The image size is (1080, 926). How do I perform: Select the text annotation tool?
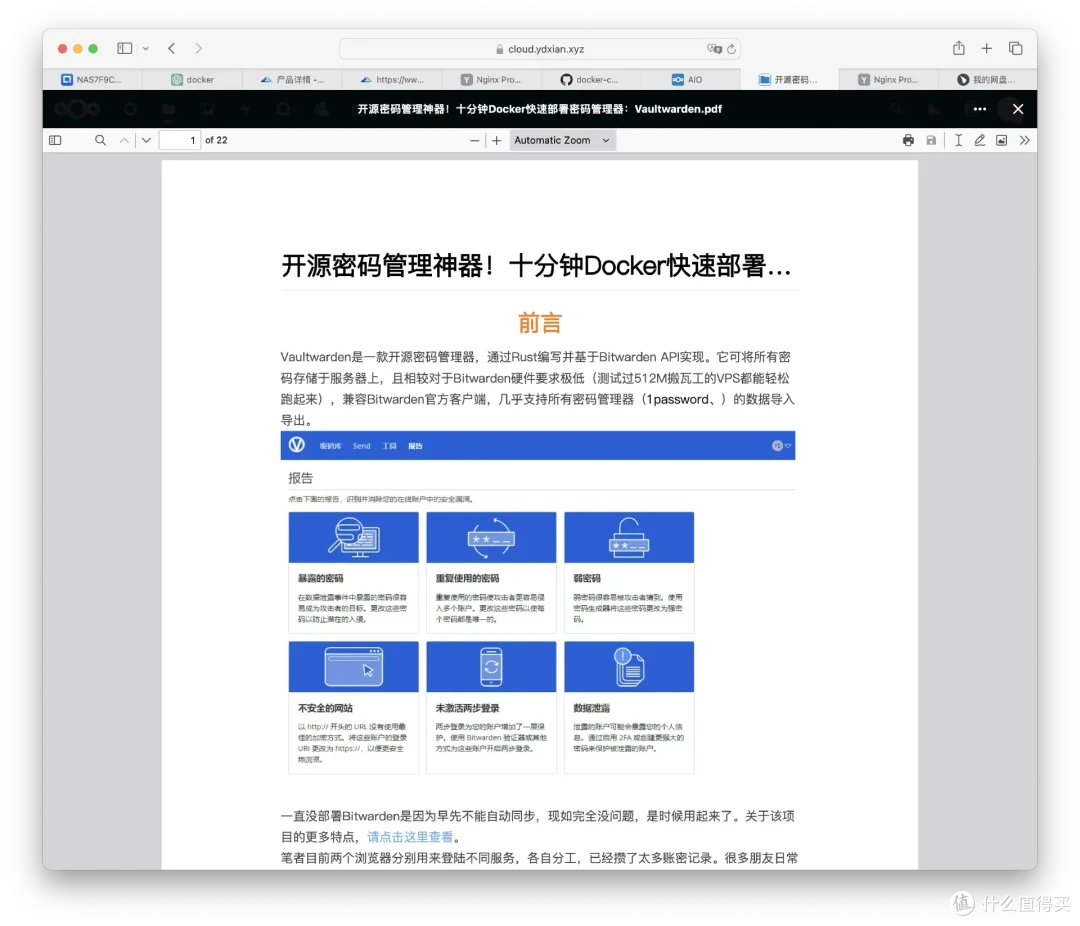(x=958, y=141)
